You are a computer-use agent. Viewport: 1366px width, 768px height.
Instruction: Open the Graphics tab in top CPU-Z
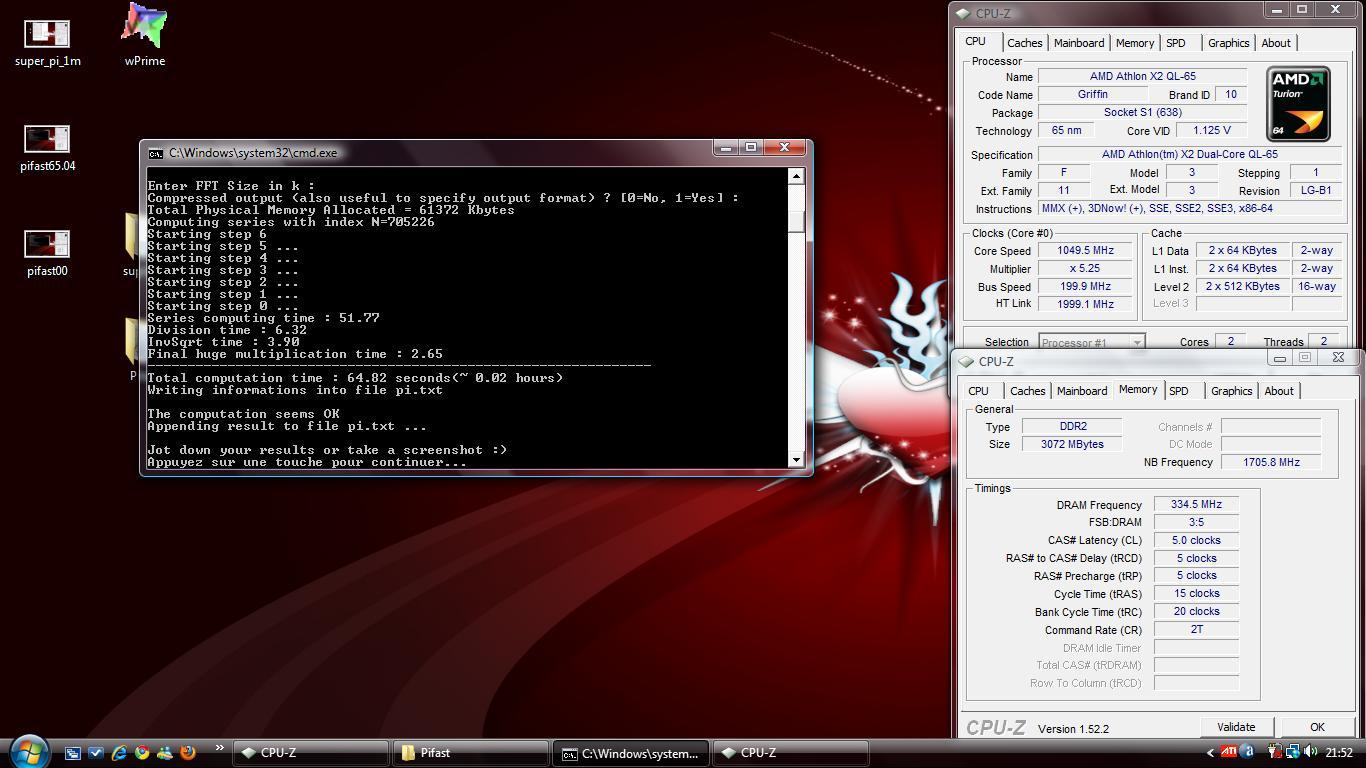coord(1228,43)
